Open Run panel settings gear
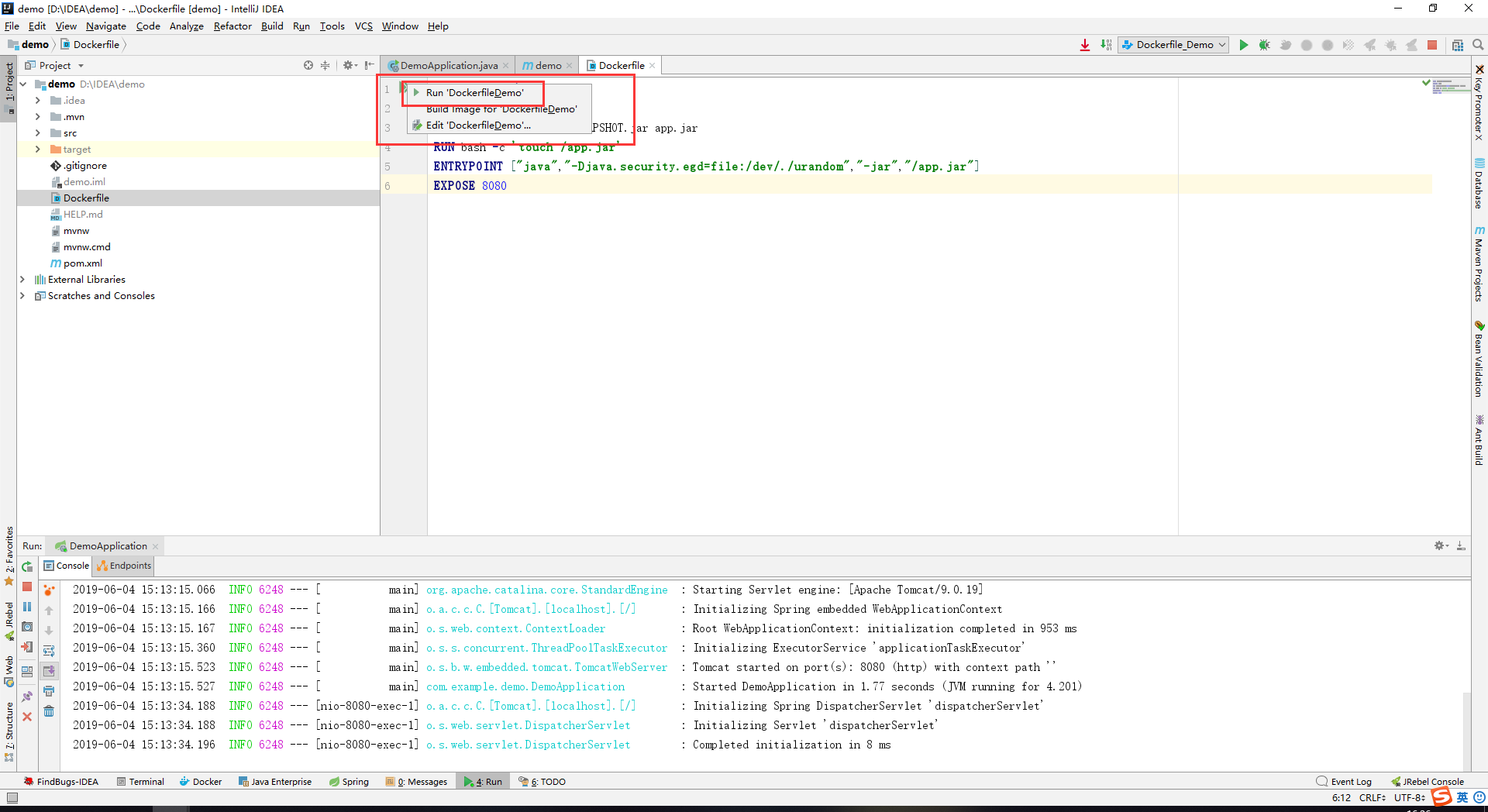 click(x=1441, y=546)
